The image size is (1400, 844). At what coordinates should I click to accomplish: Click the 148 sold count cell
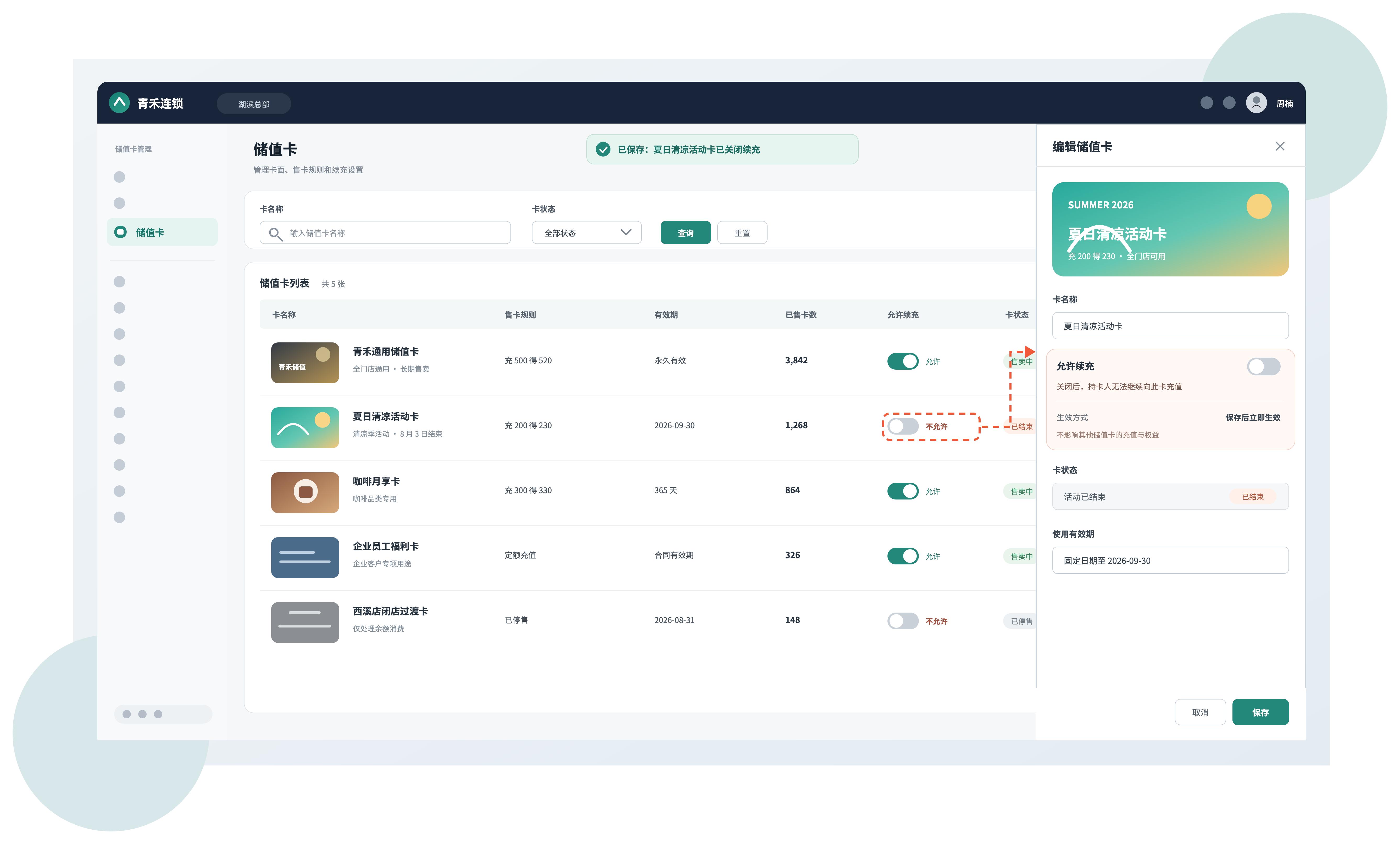[792, 620]
